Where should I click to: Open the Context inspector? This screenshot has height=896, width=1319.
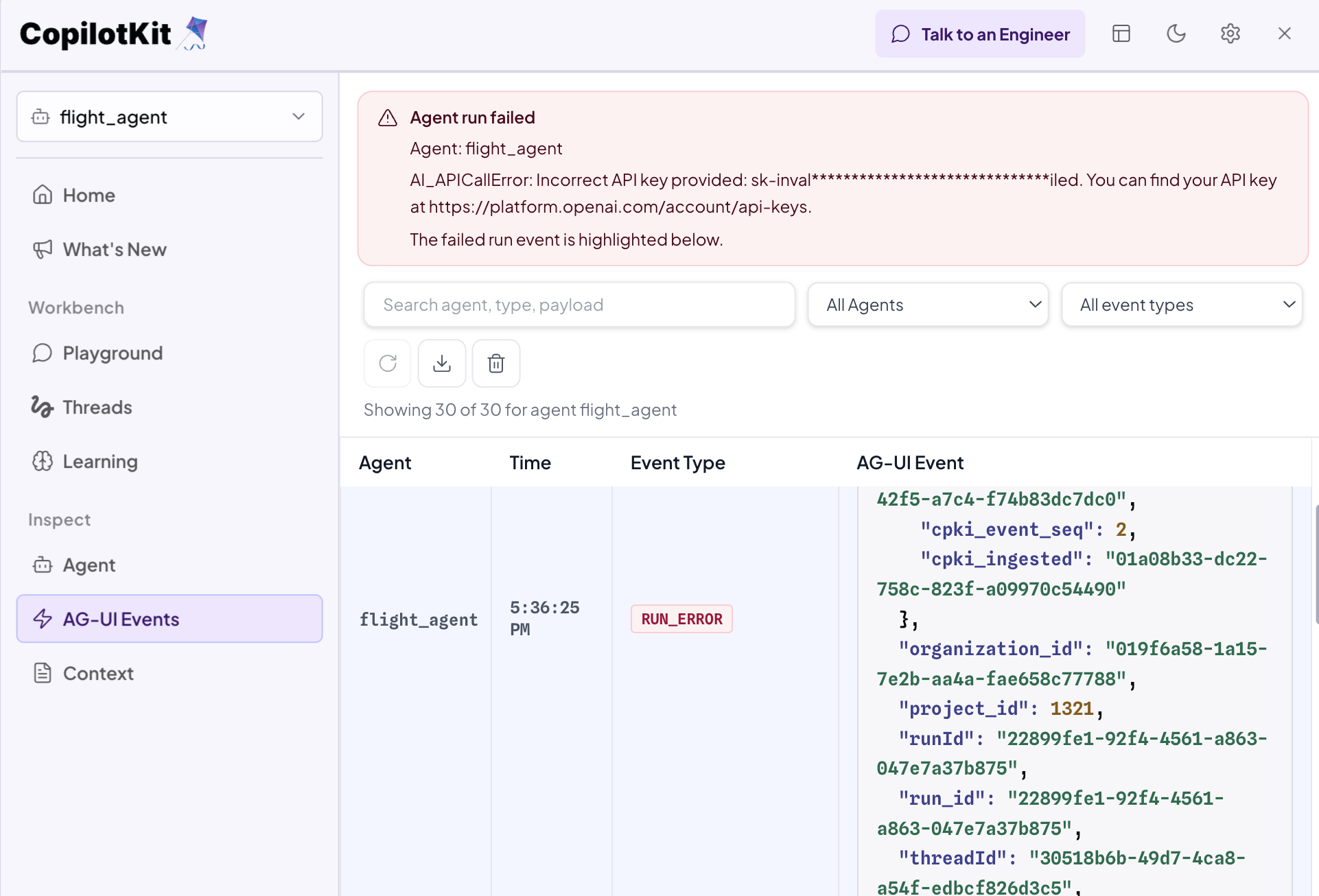(x=170, y=673)
